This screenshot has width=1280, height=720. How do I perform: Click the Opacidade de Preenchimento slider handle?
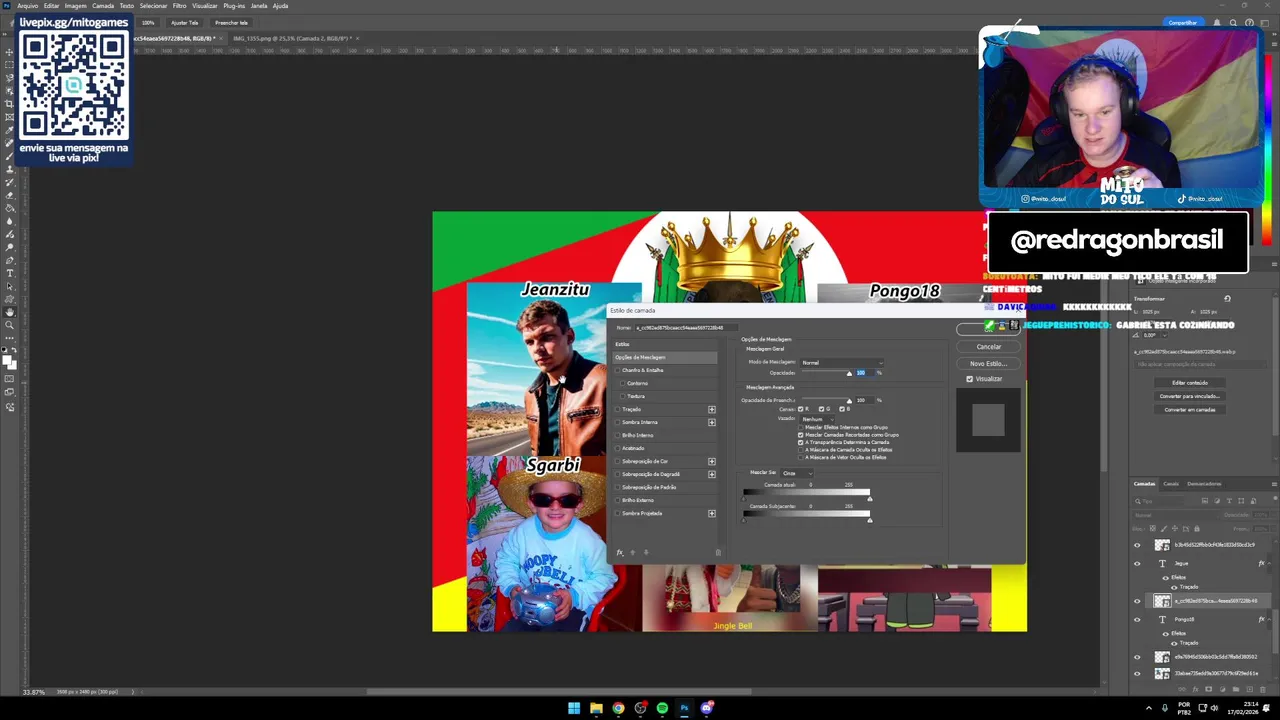(x=849, y=401)
